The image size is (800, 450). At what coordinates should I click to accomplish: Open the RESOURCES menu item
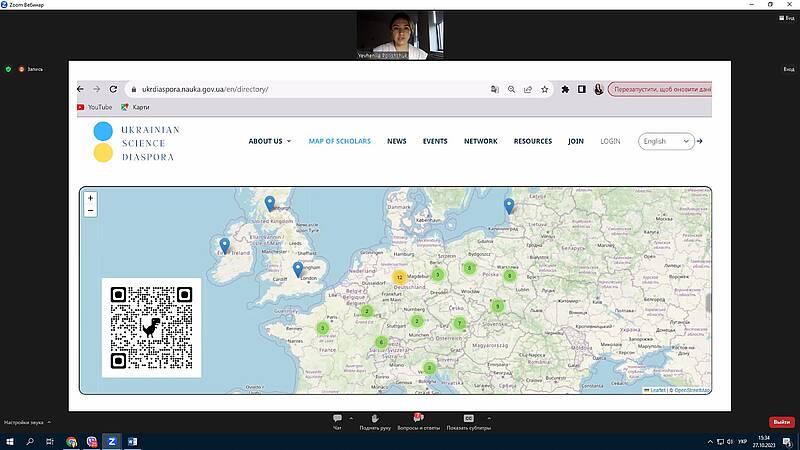click(x=533, y=141)
